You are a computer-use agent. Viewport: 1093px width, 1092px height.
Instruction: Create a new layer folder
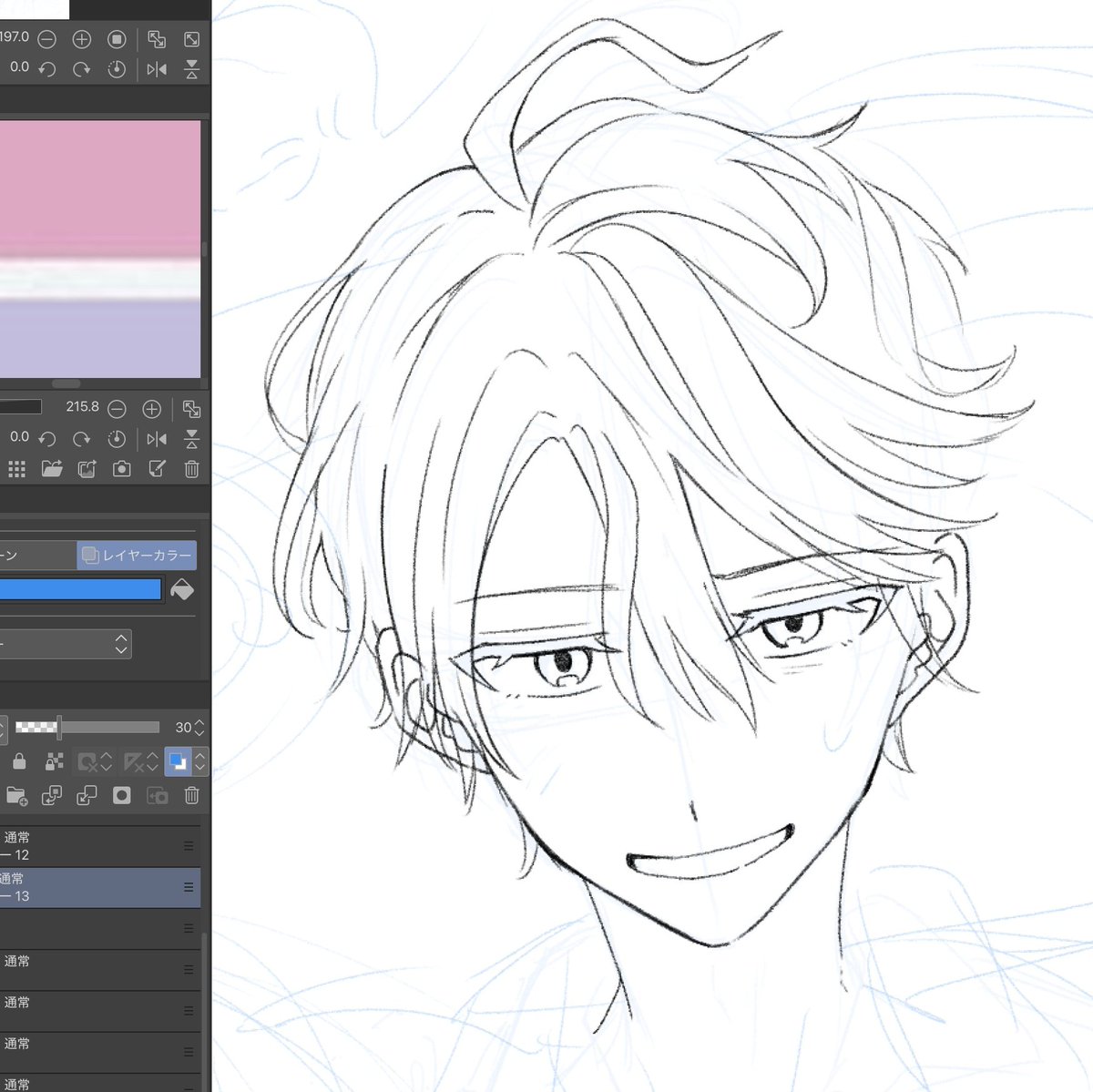[16, 796]
